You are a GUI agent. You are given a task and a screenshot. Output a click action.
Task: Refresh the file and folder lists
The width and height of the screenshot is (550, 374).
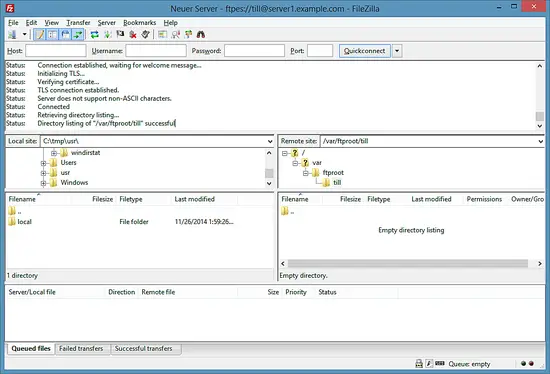(95, 34)
